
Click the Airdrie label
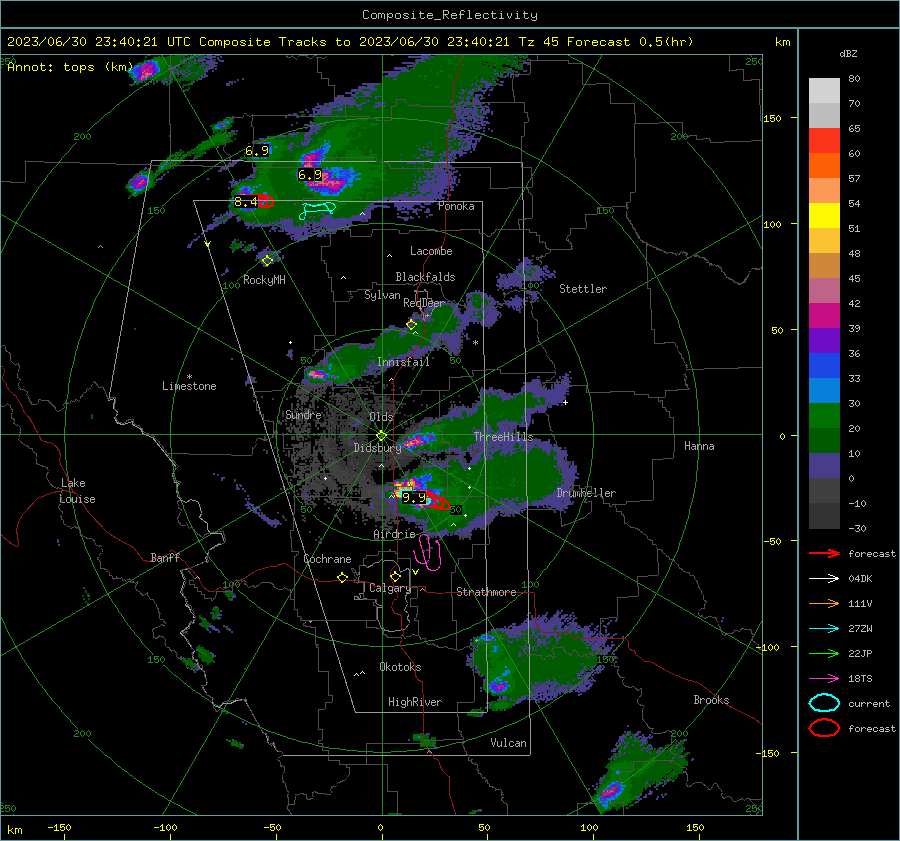point(394,534)
